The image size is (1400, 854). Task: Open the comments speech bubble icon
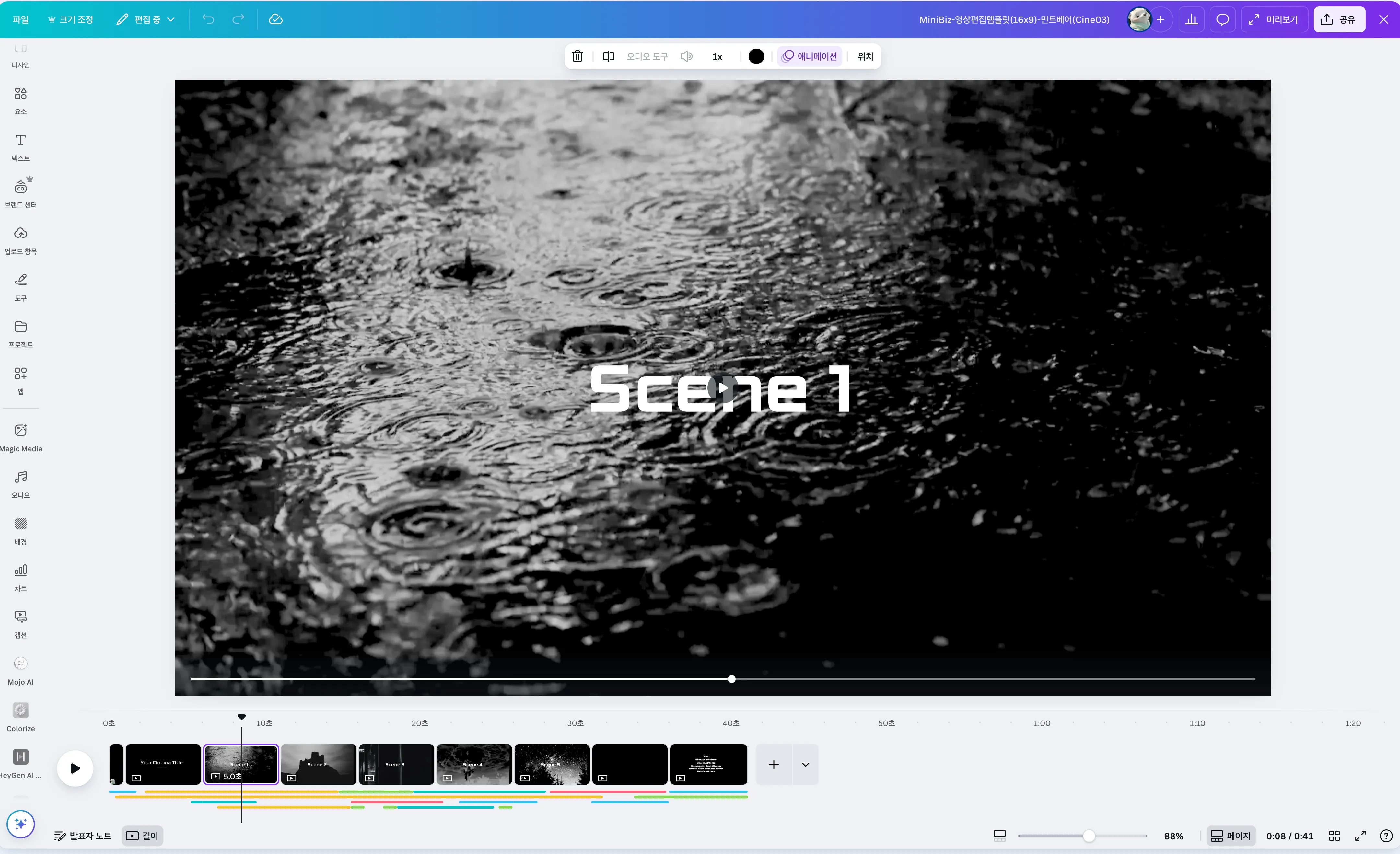[x=1222, y=19]
